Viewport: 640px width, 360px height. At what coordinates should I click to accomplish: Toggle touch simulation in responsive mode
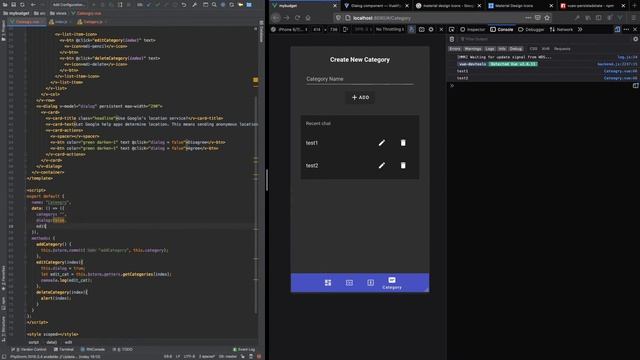[x=411, y=29]
